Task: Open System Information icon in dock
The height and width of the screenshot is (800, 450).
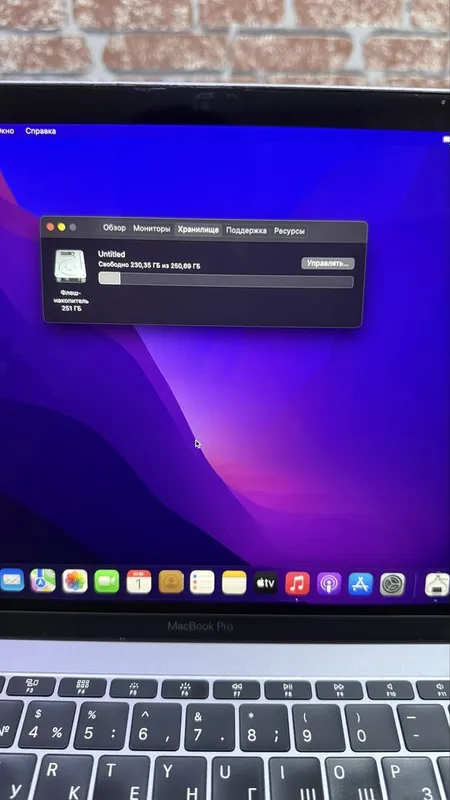Action: [437, 585]
